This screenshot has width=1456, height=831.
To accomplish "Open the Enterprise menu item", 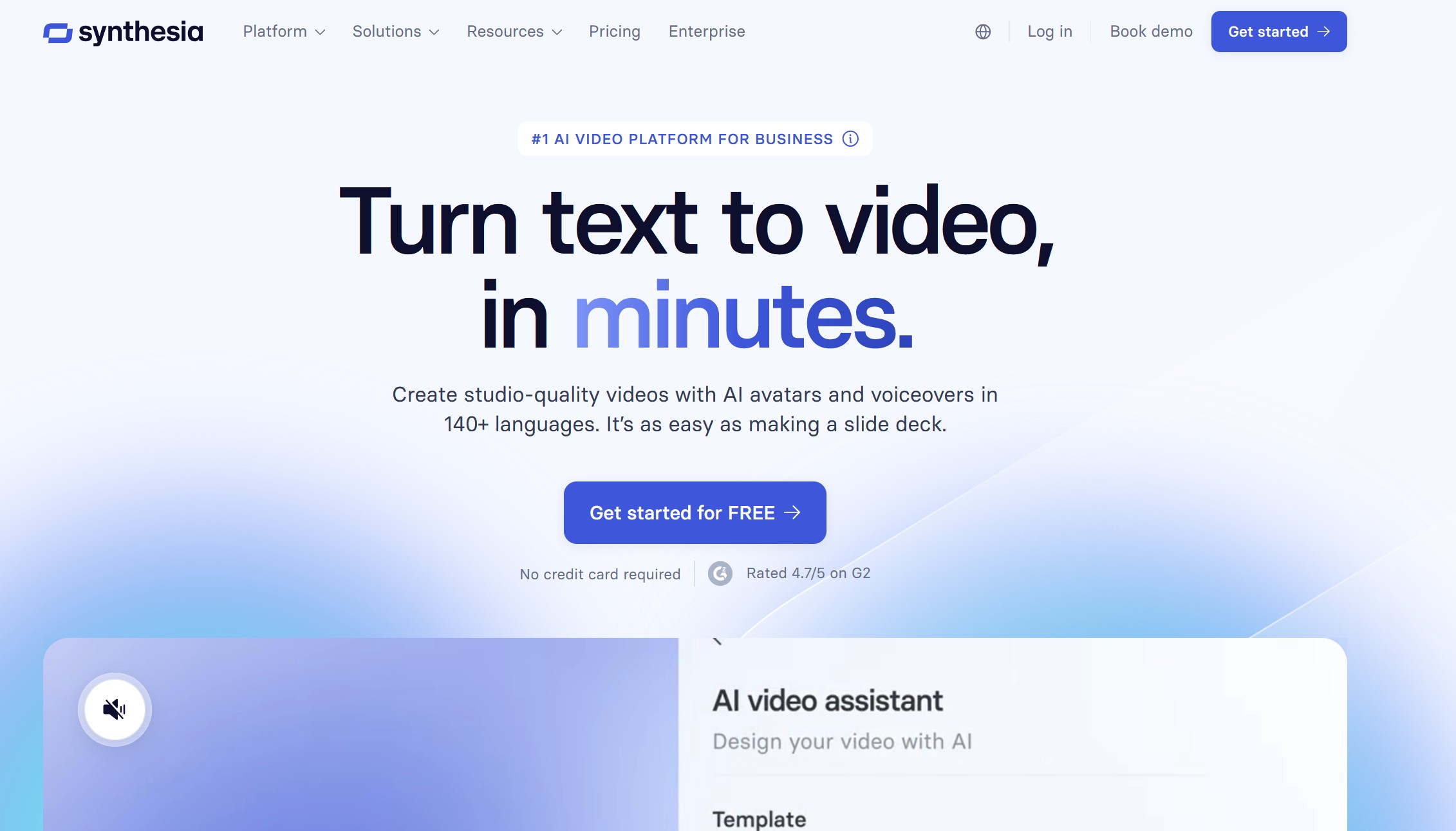I will 707,31.
